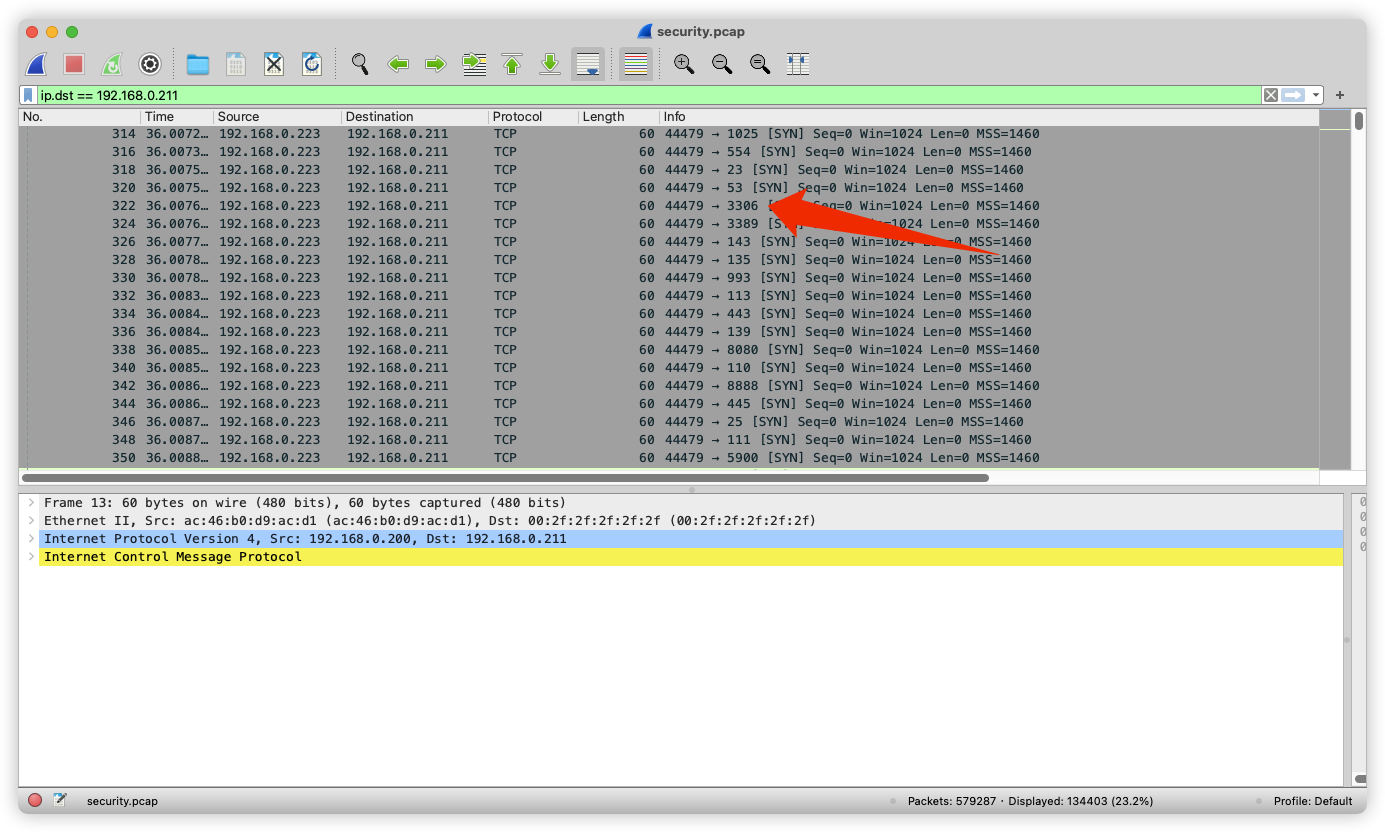Sort by No. column header
This screenshot has width=1385, height=832.
[79, 117]
